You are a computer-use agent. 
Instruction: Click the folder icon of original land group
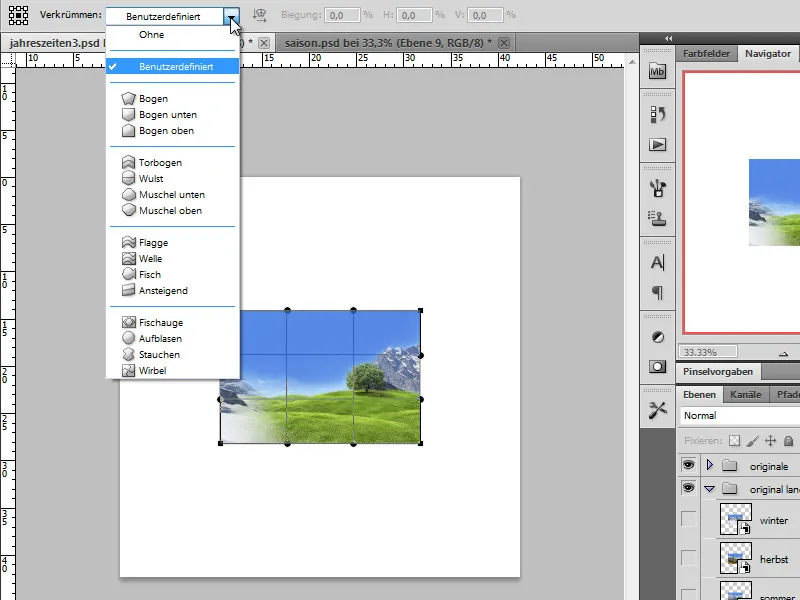[x=730, y=489]
